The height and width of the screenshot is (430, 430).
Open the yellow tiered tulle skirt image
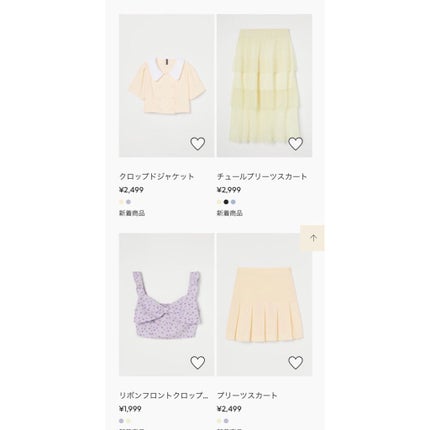point(264,86)
